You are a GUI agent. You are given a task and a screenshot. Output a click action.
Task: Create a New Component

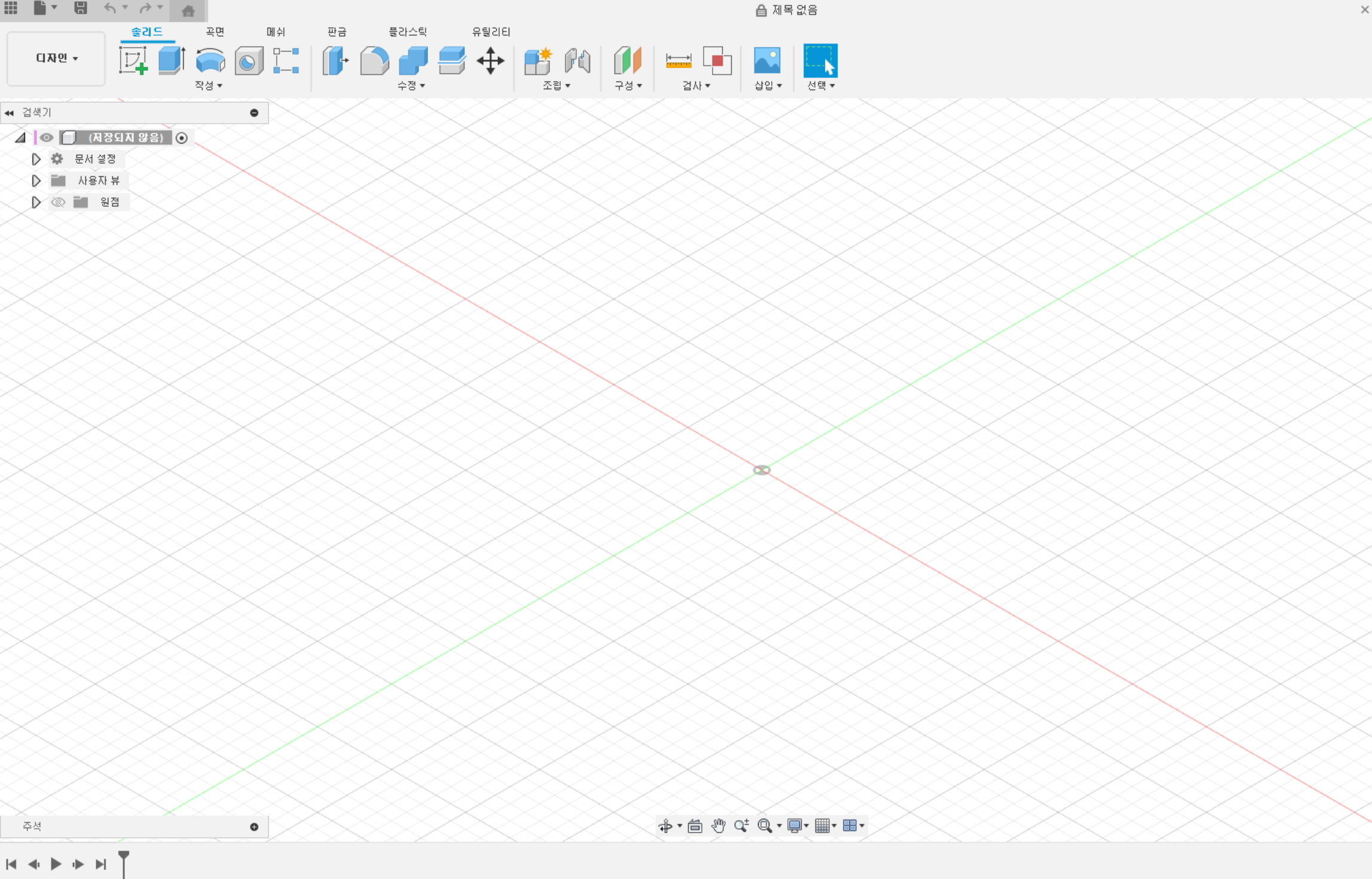pyautogui.click(x=538, y=60)
